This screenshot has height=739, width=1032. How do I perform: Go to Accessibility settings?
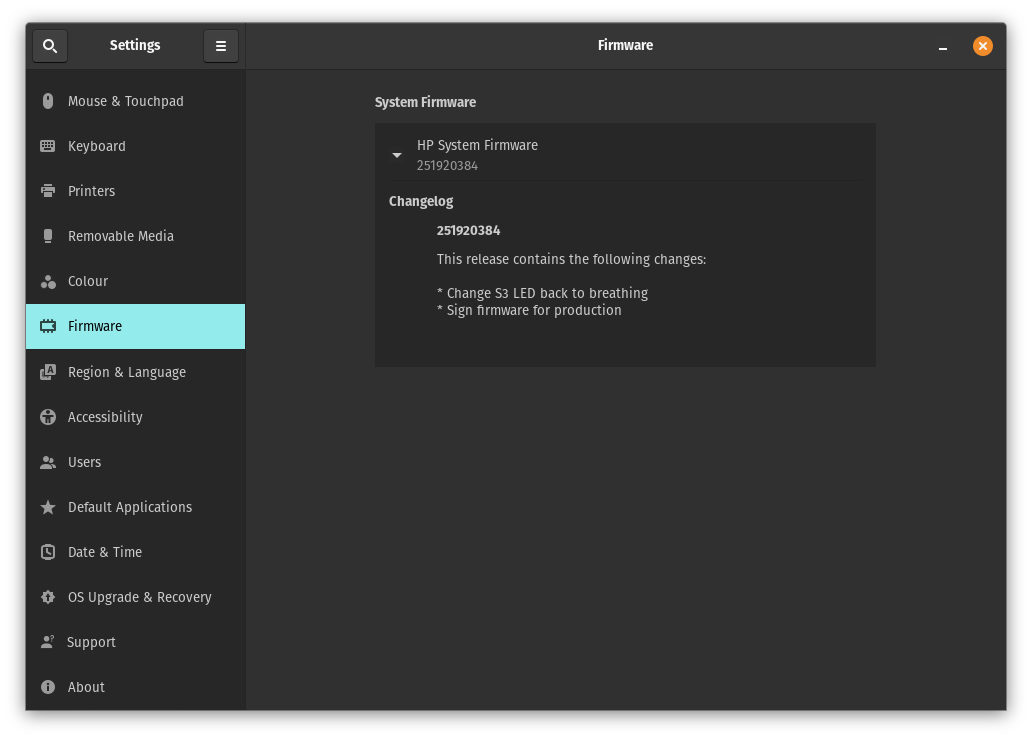click(136, 417)
